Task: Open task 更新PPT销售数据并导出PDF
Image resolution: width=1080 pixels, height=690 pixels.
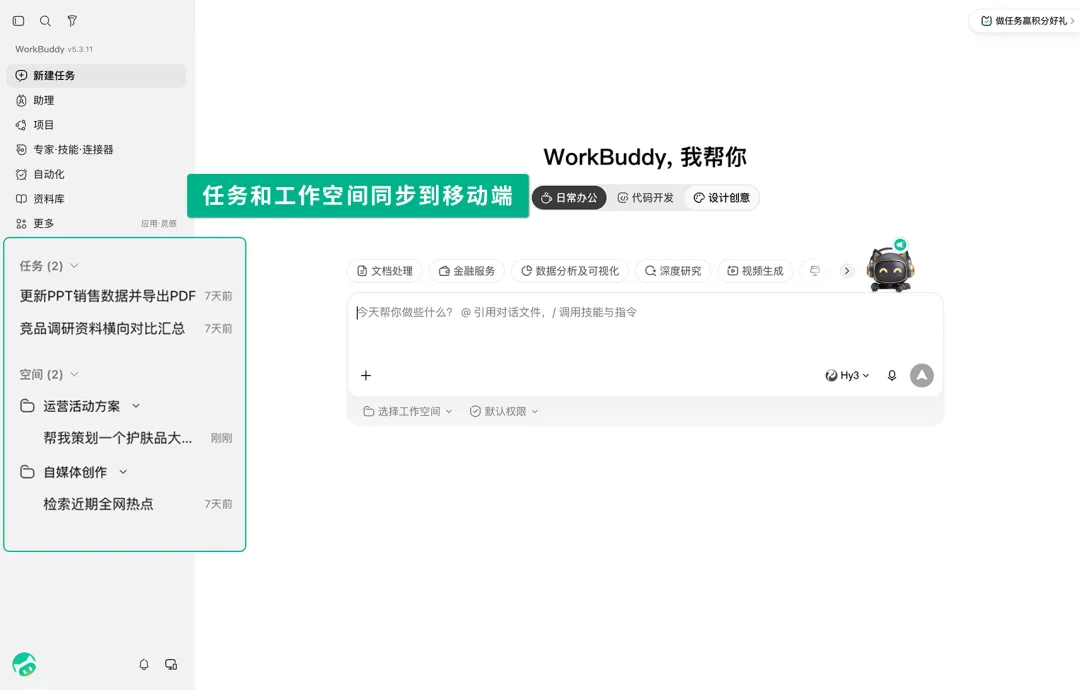Action: 125,296
